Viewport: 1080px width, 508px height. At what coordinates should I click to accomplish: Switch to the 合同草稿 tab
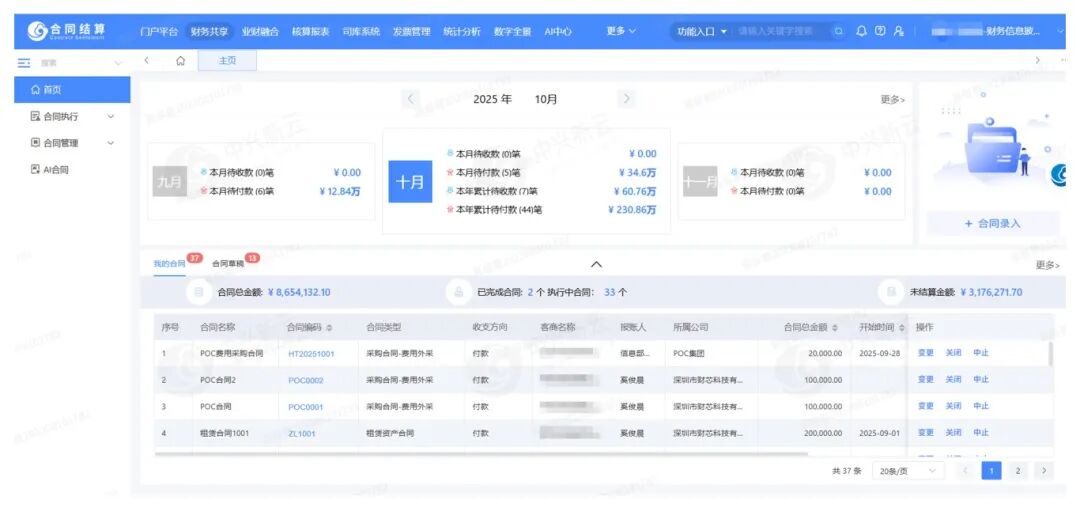(x=228, y=264)
